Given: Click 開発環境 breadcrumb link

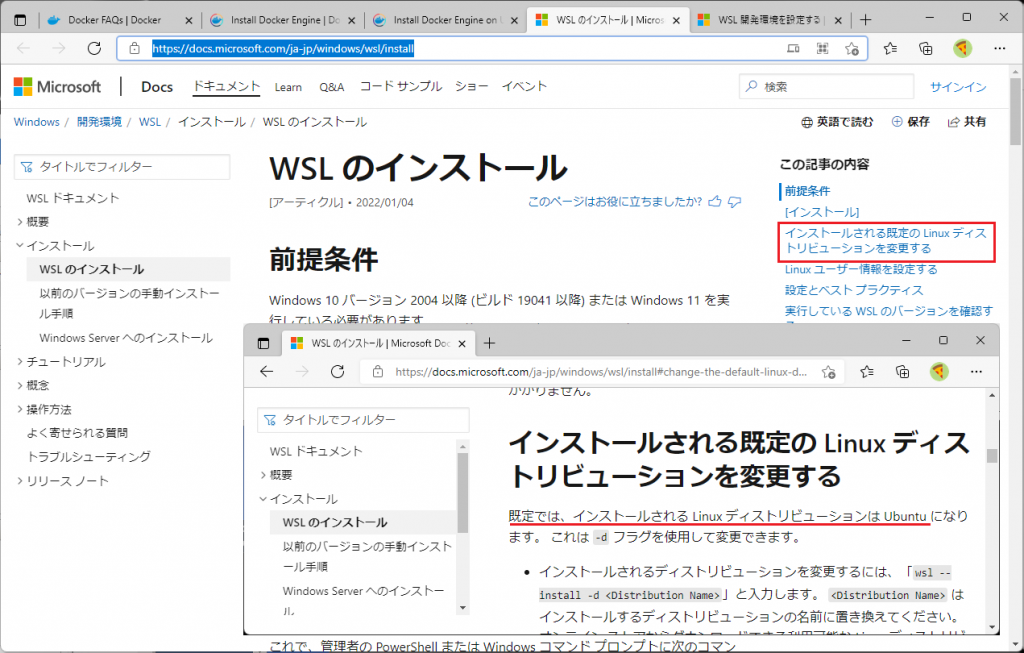Looking at the screenshot, I should coord(99,122).
